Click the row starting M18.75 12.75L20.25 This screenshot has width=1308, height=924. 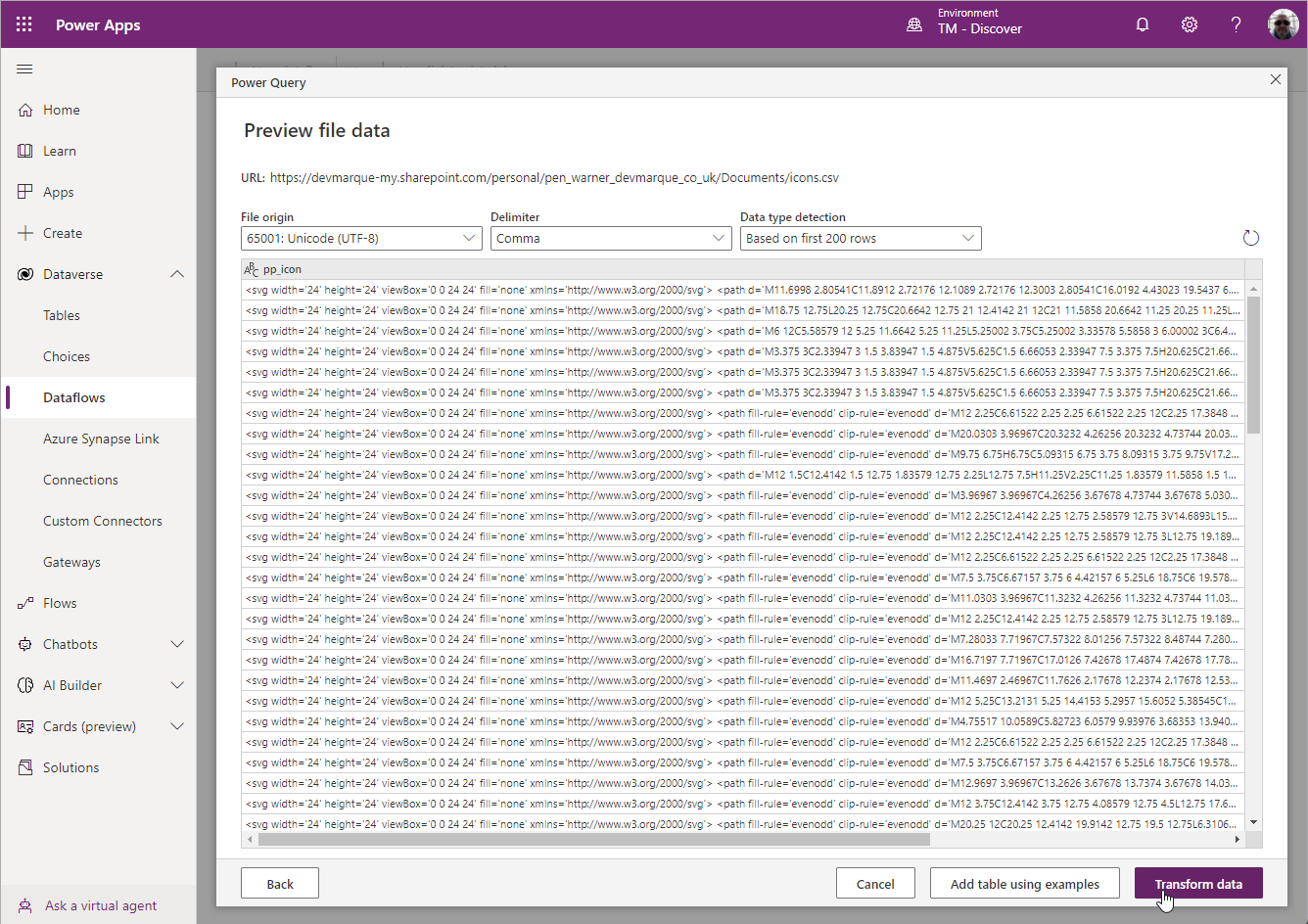coord(743,310)
